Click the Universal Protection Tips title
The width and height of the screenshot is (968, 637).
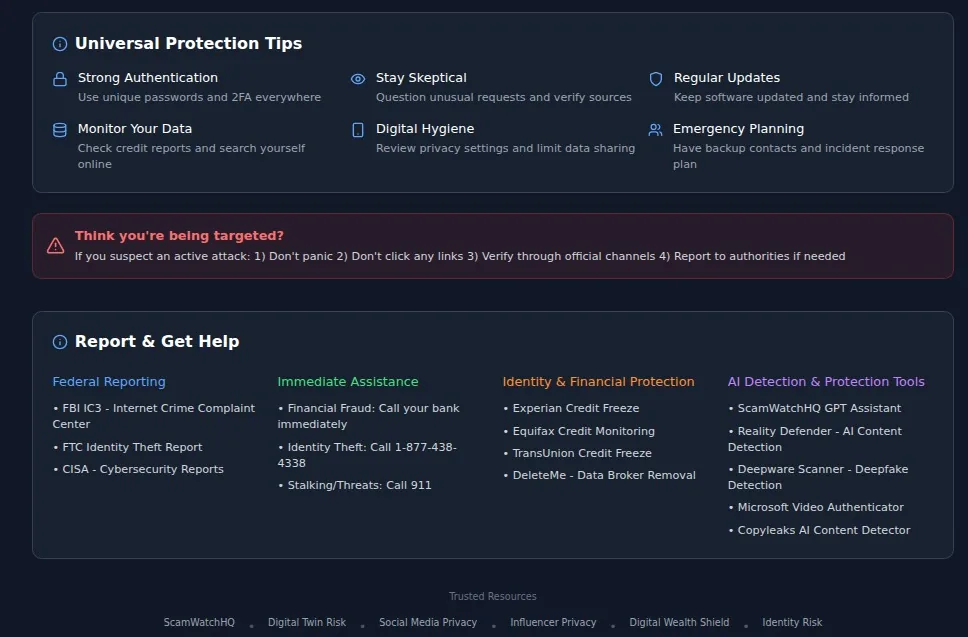pyautogui.click(x=188, y=43)
